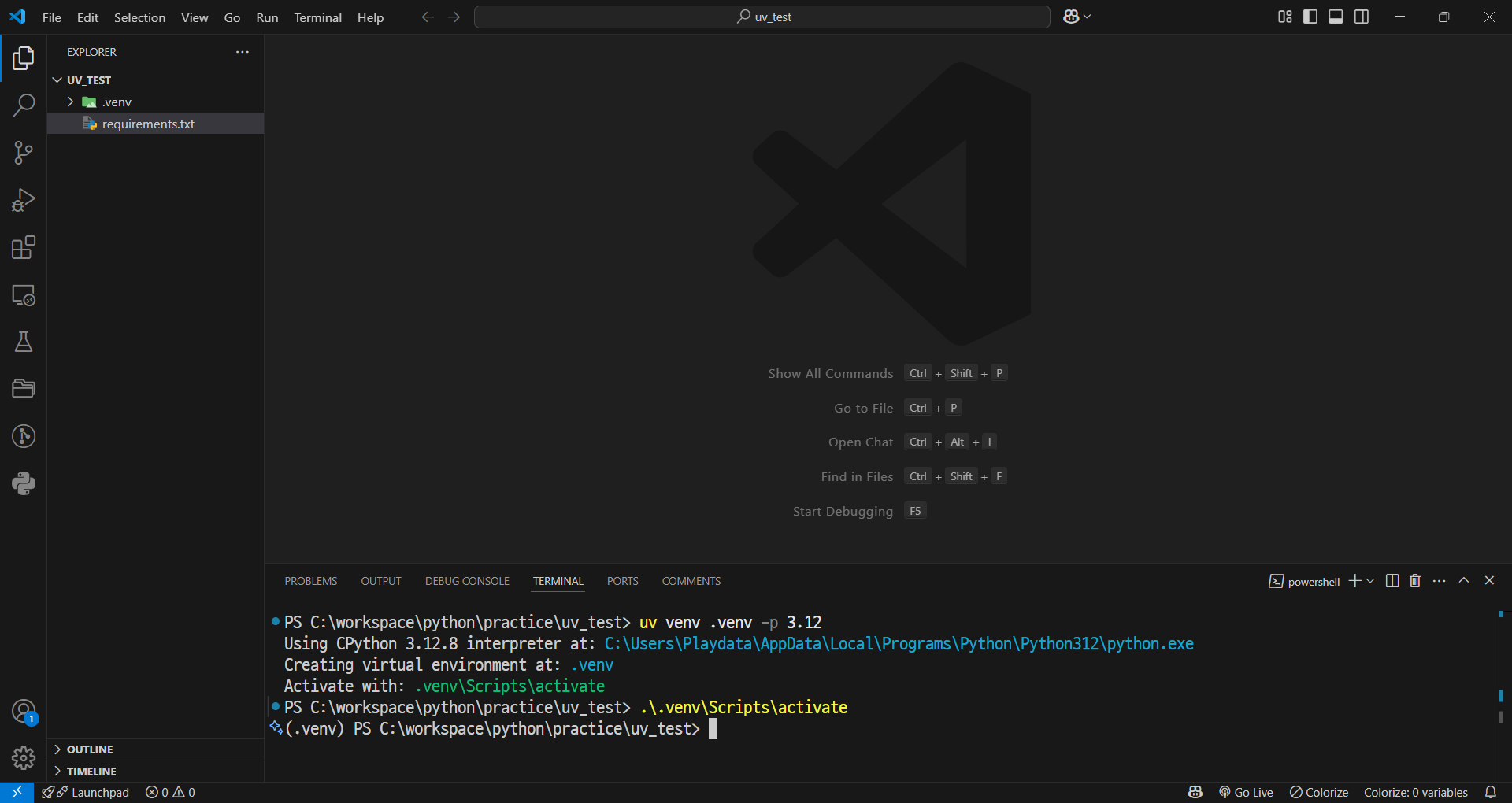The image size is (1512, 803).
Task: Open the Accounts menu icon
Action: (24, 712)
